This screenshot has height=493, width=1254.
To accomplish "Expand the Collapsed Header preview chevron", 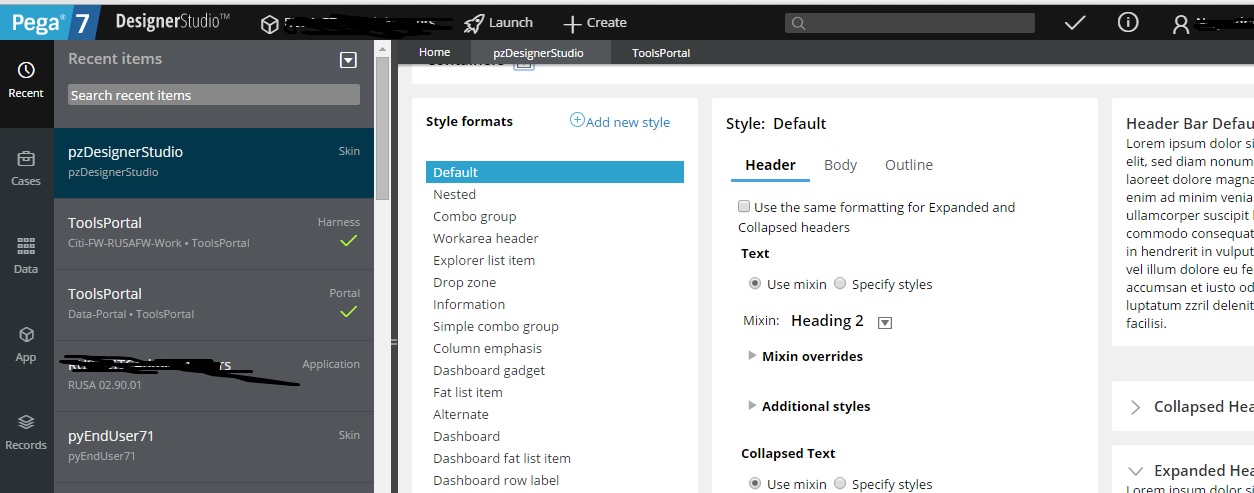I will click(x=1135, y=407).
